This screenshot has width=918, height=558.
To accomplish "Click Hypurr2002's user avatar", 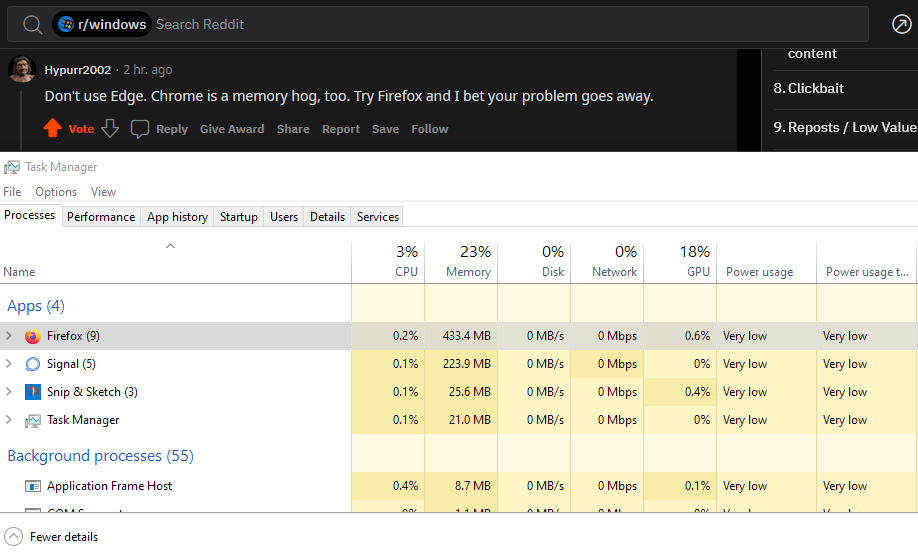I will tap(22, 69).
